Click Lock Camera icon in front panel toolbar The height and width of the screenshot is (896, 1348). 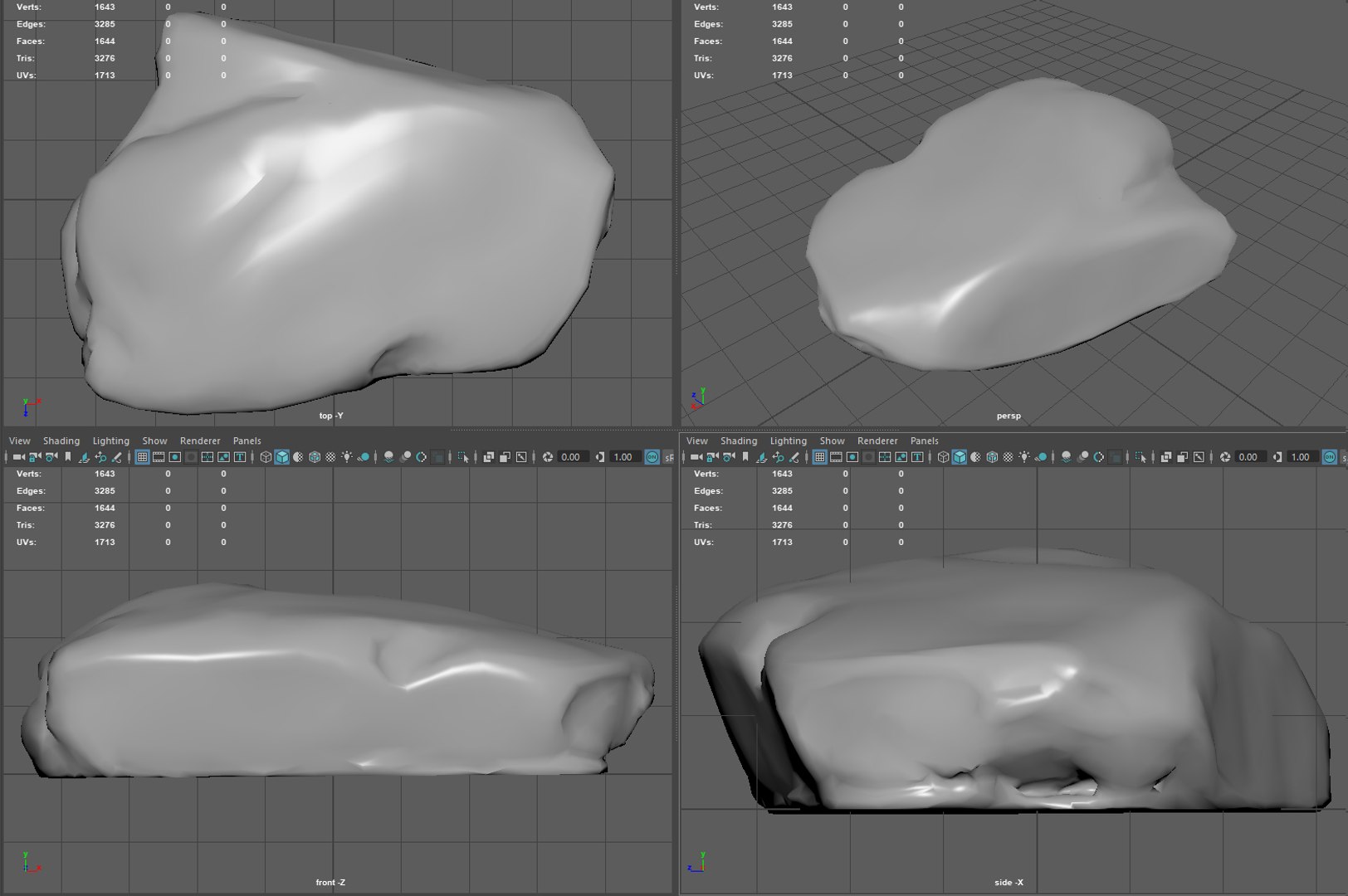point(34,457)
